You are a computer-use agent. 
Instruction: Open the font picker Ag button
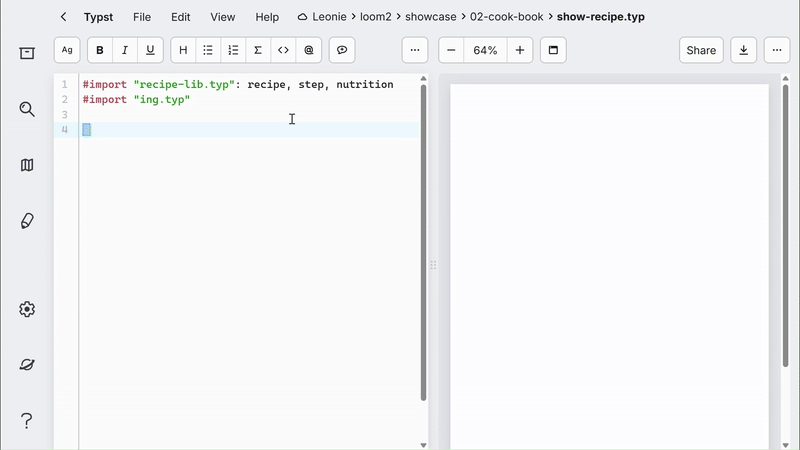point(67,50)
